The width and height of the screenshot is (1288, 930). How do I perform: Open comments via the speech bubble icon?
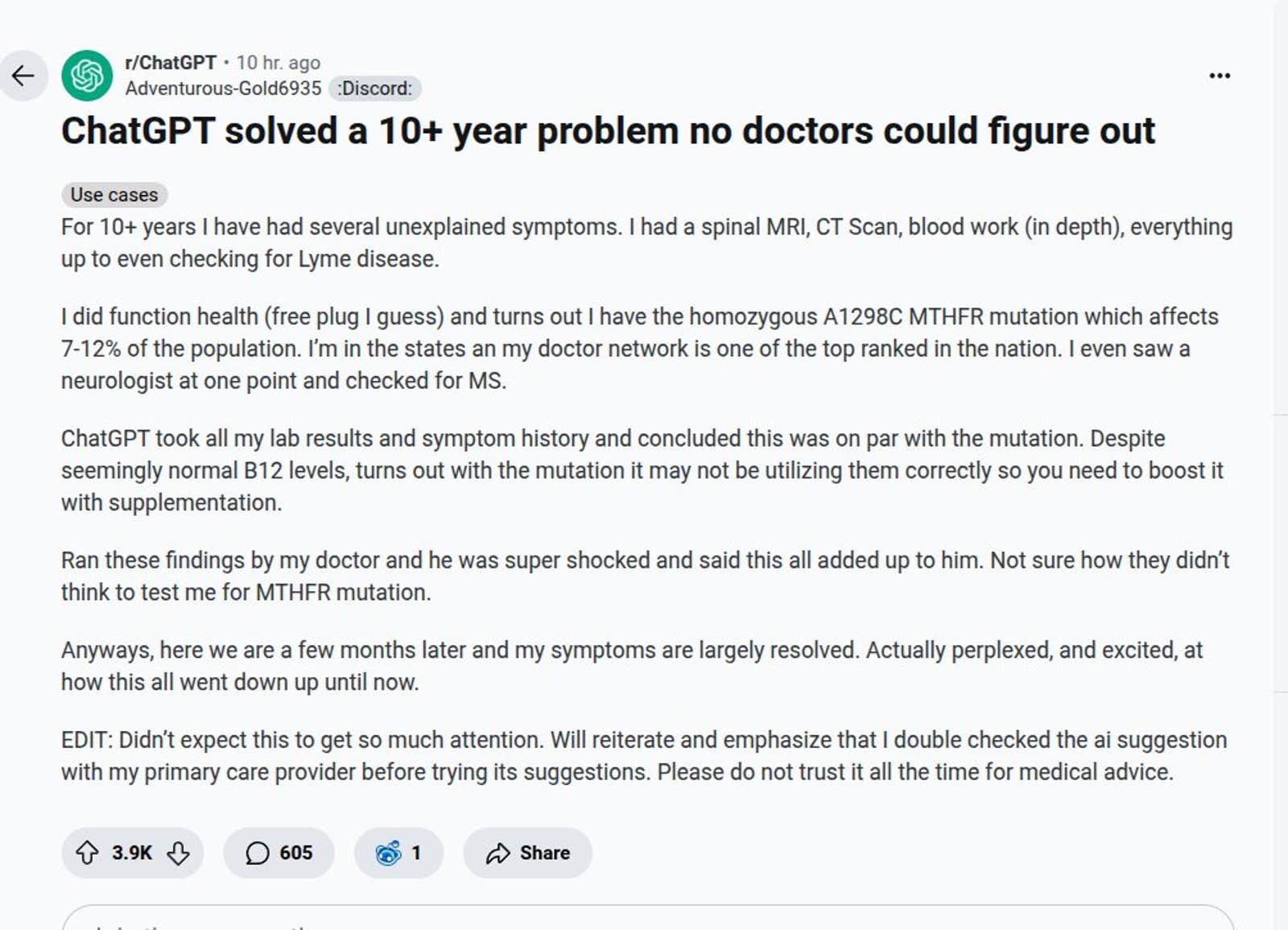click(256, 853)
